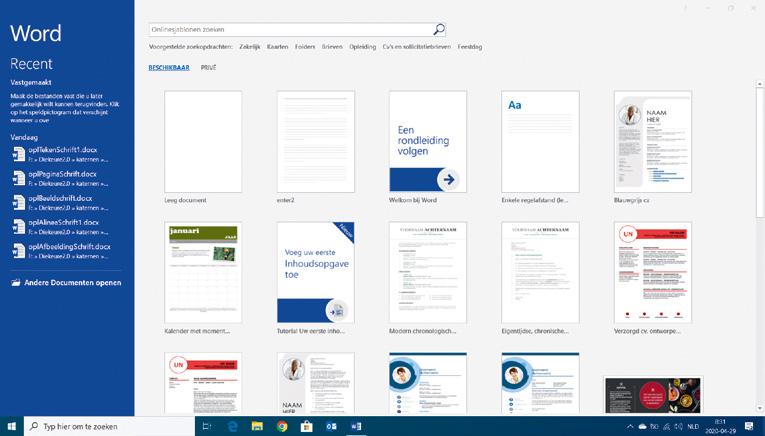Switch to the PRIVÉ tab

pos(208,68)
